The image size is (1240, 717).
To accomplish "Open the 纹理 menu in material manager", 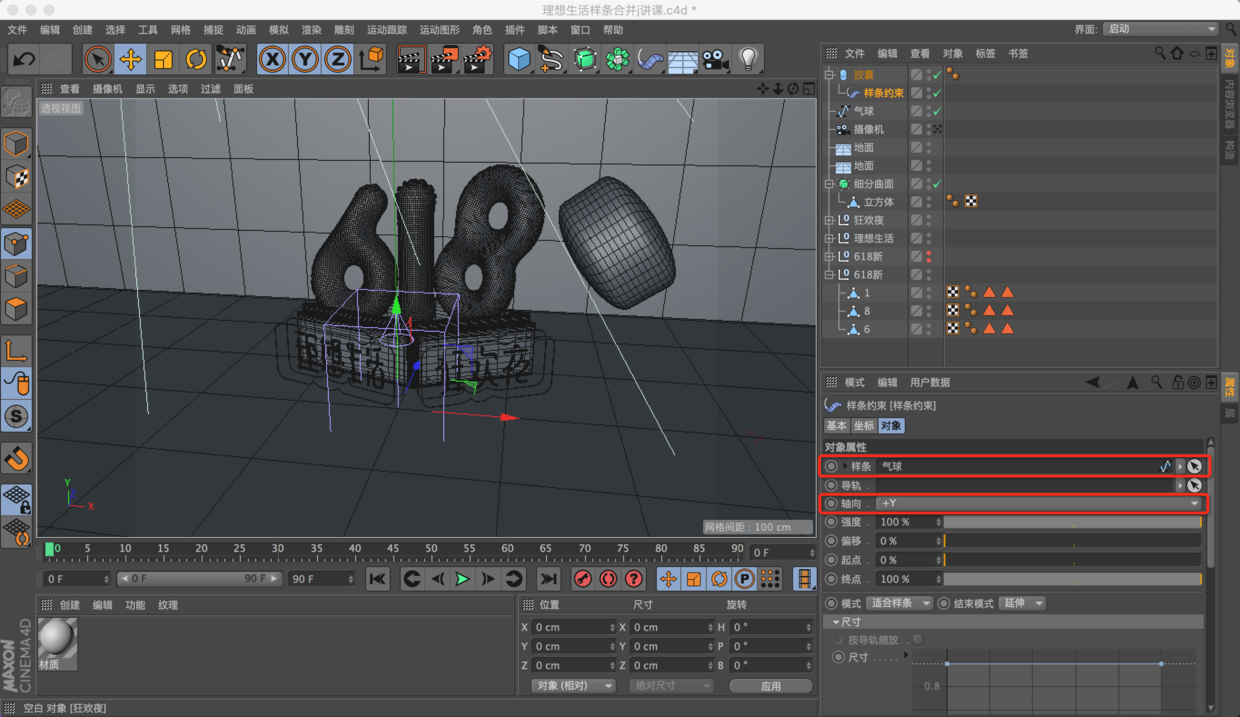I will pos(168,605).
